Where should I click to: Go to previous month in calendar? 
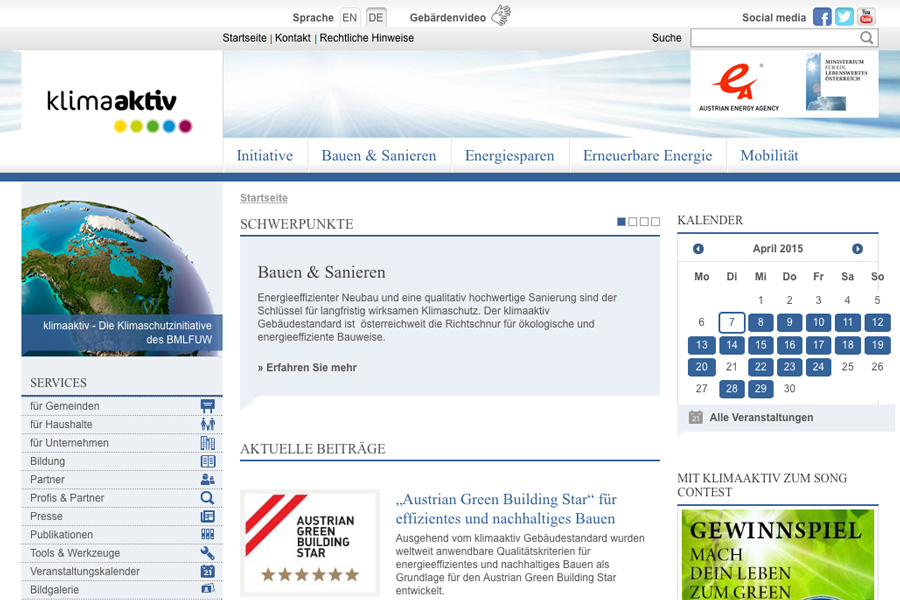point(698,249)
